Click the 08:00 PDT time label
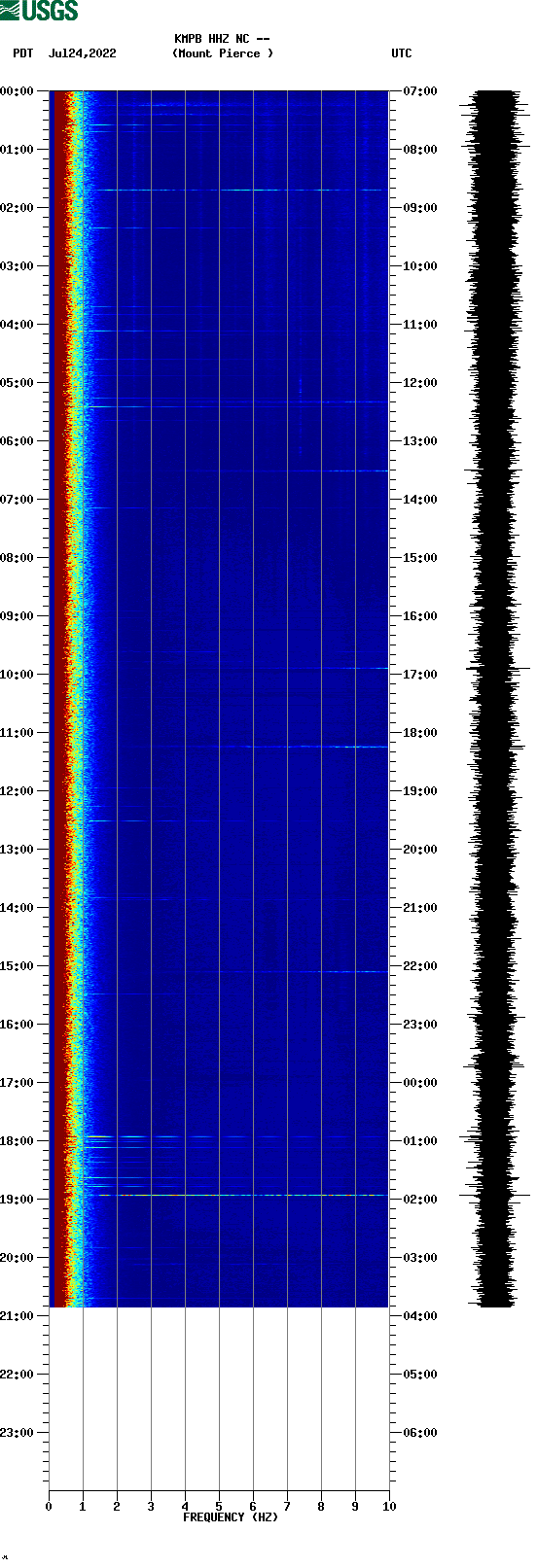The image size is (537, 1568). [x=18, y=558]
